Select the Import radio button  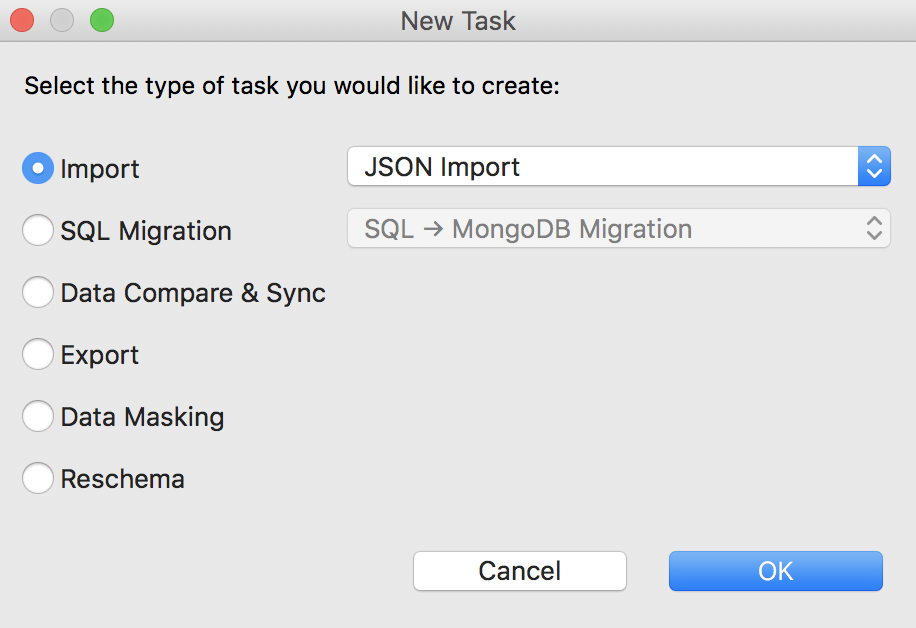(x=38, y=168)
